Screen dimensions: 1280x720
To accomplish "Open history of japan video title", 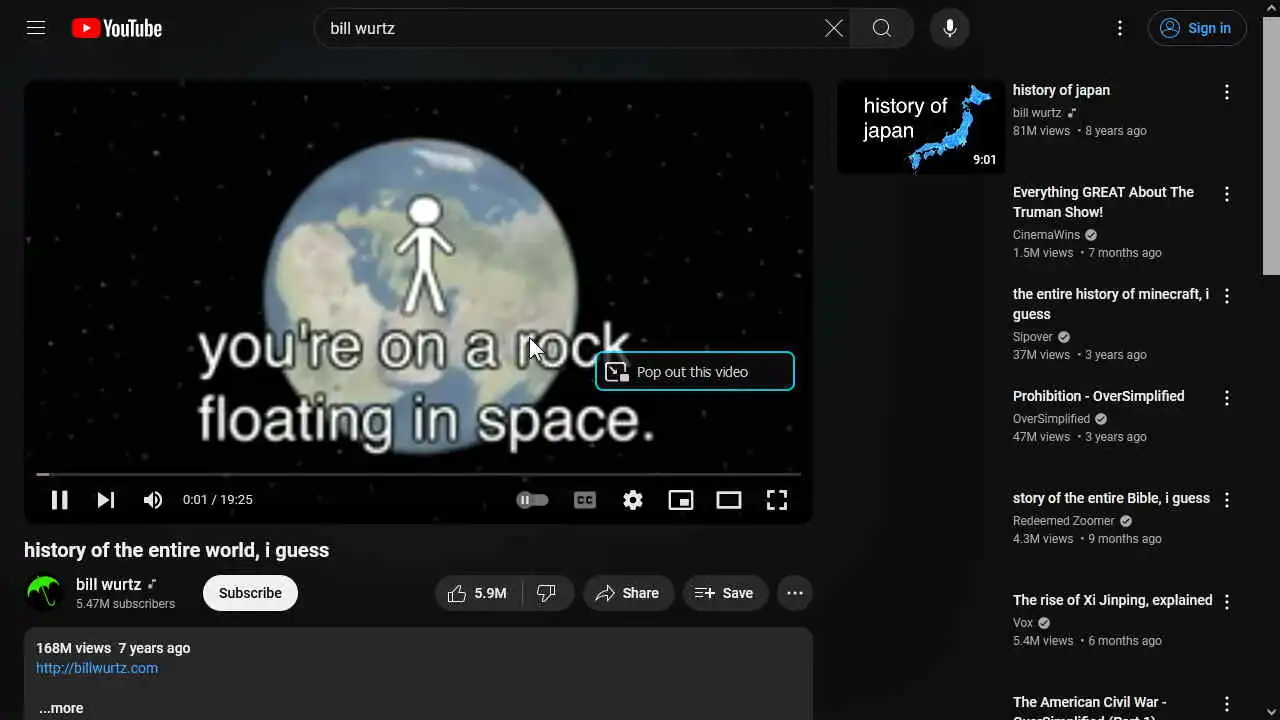I will (x=1061, y=90).
